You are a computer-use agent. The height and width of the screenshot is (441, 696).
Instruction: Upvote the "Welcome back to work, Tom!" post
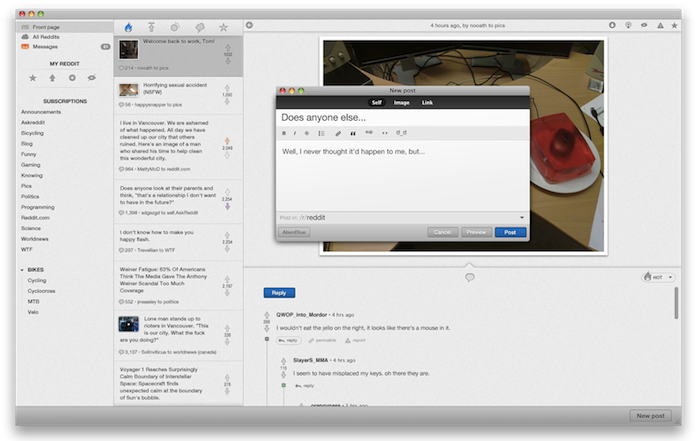[226, 47]
